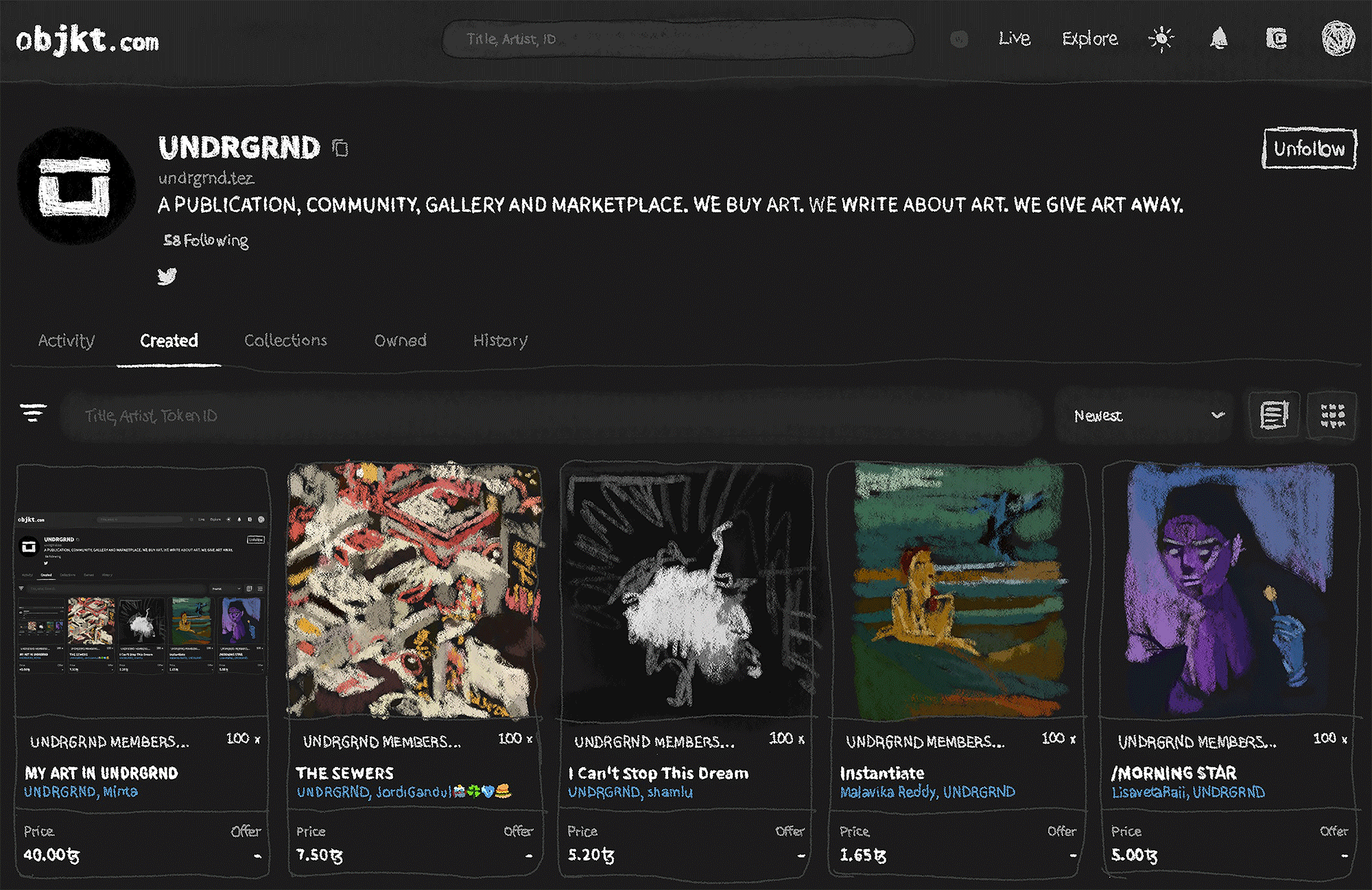This screenshot has width=1372, height=890.
Task: Open the 58 Following list
Action: click(206, 240)
